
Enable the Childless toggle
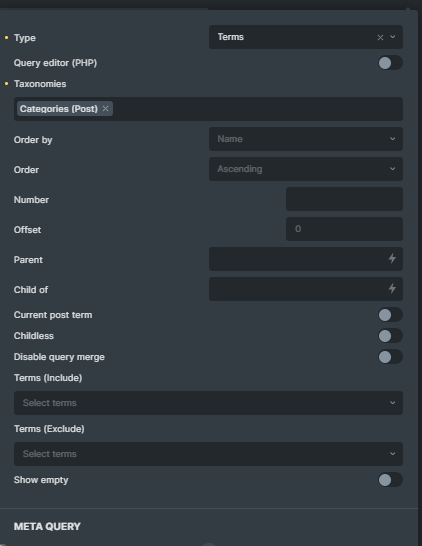390,336
